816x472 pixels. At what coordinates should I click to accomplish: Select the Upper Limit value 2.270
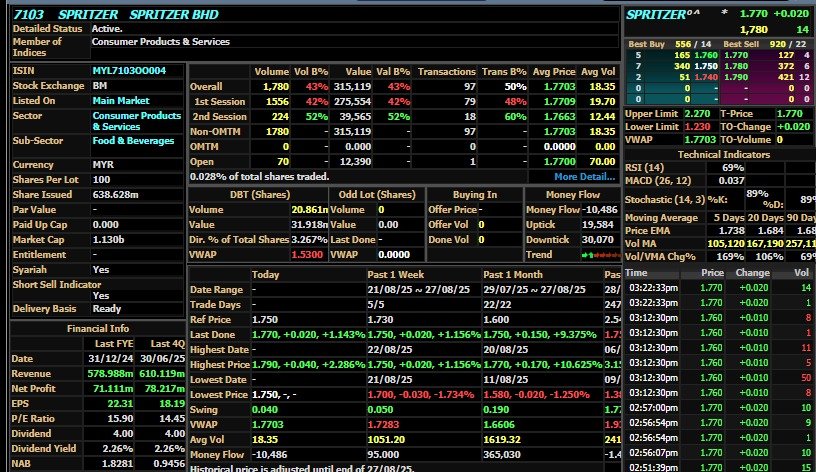coord(697,114)
